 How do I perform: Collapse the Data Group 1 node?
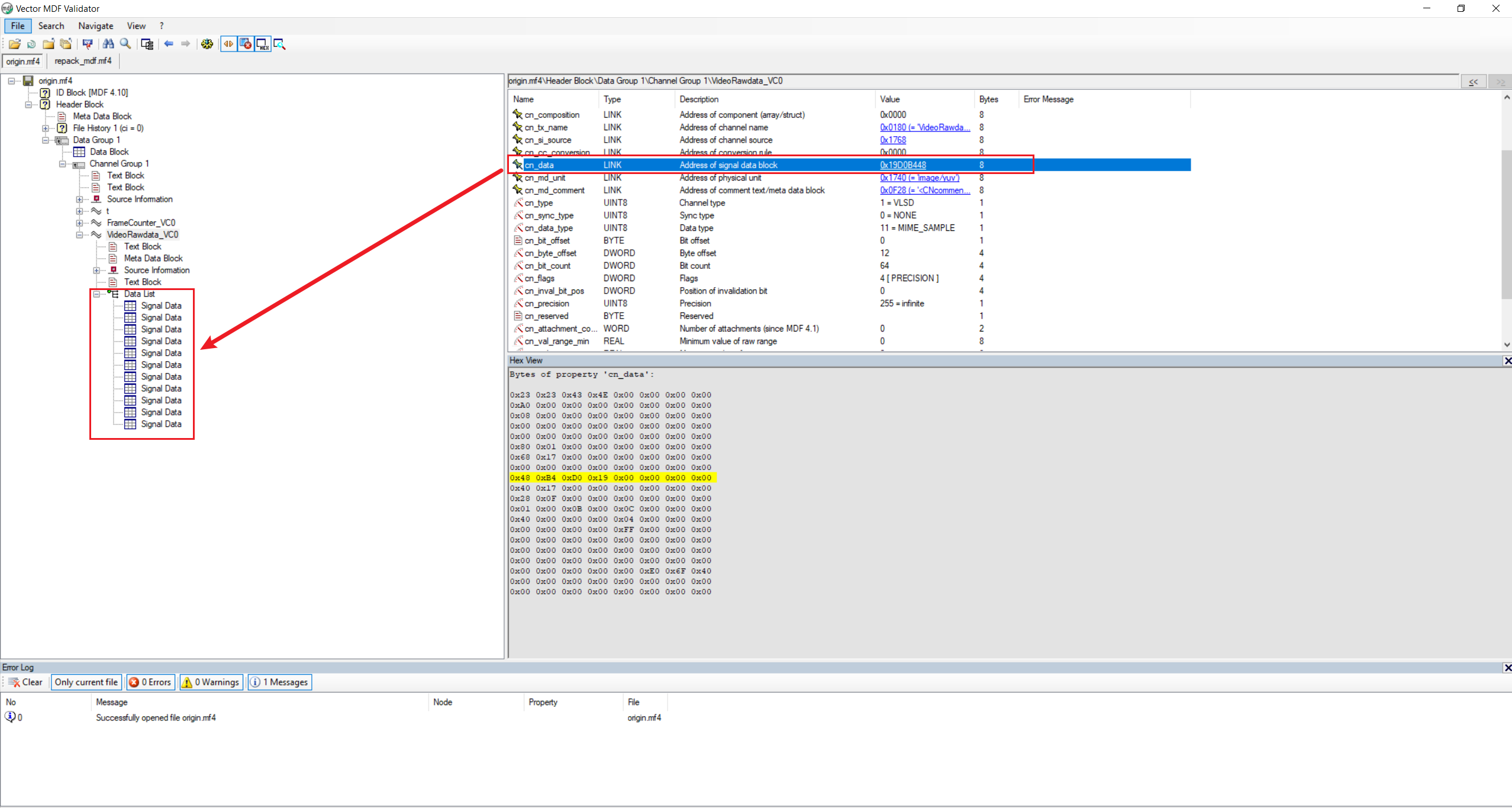tap(46, 140)
